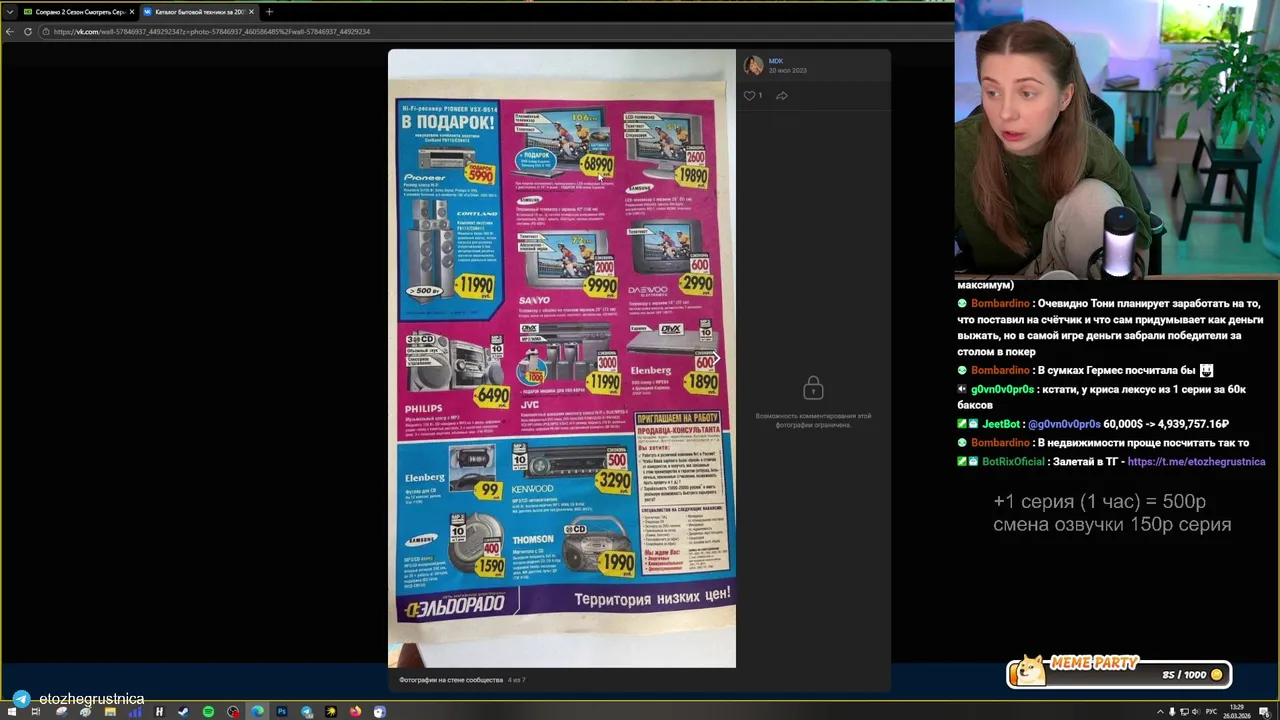Click username BotRixOficial in chat

1013,462
